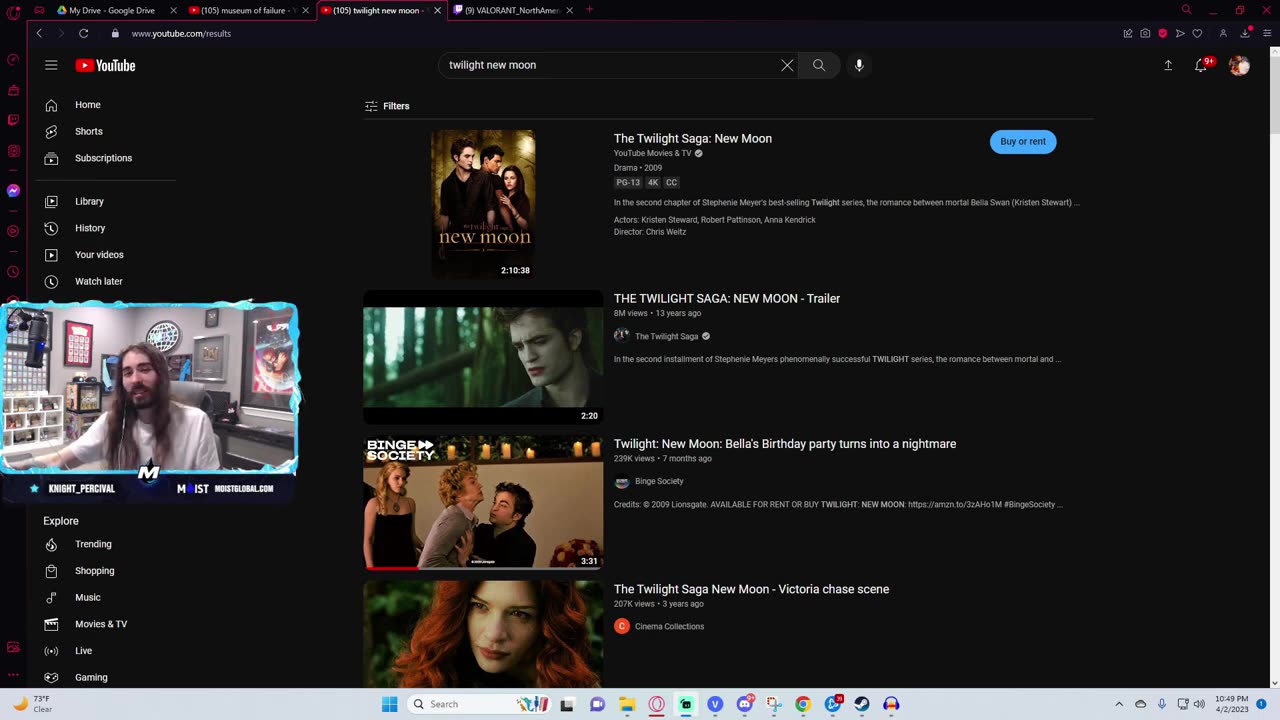
Task: Close the My Drive - Google Drive tab
Action: pyautogui.click(x=173, y=10)
